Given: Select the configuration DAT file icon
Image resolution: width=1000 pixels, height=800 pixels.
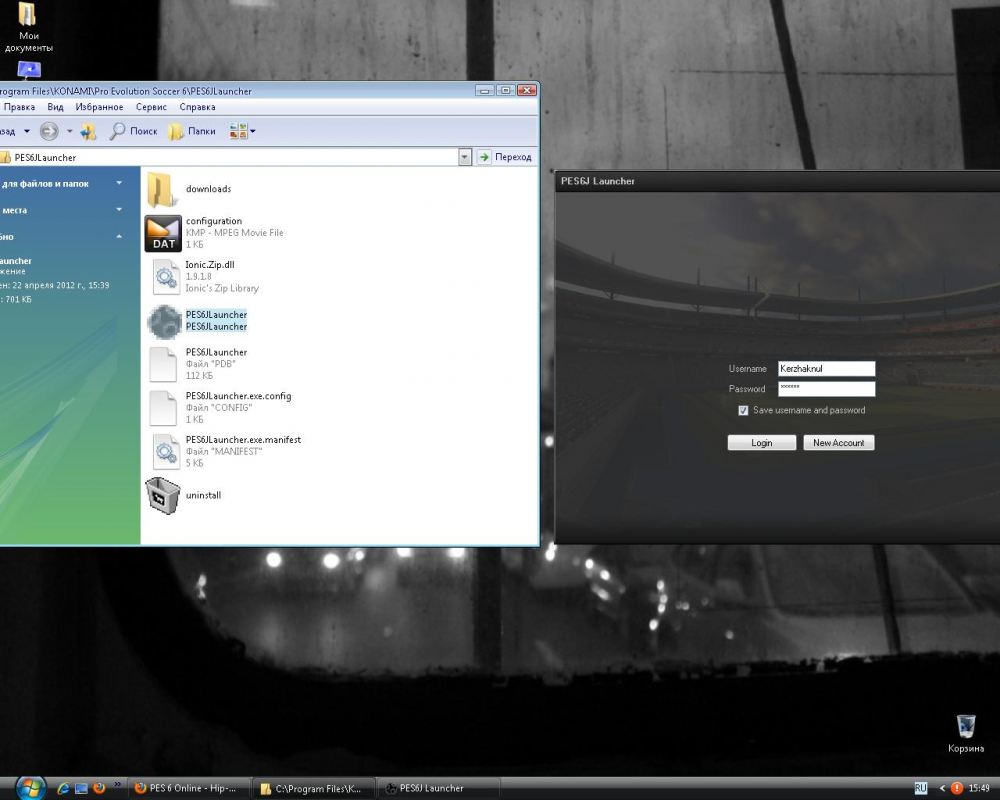Looking at the screenshot, I should pos(163,233).
